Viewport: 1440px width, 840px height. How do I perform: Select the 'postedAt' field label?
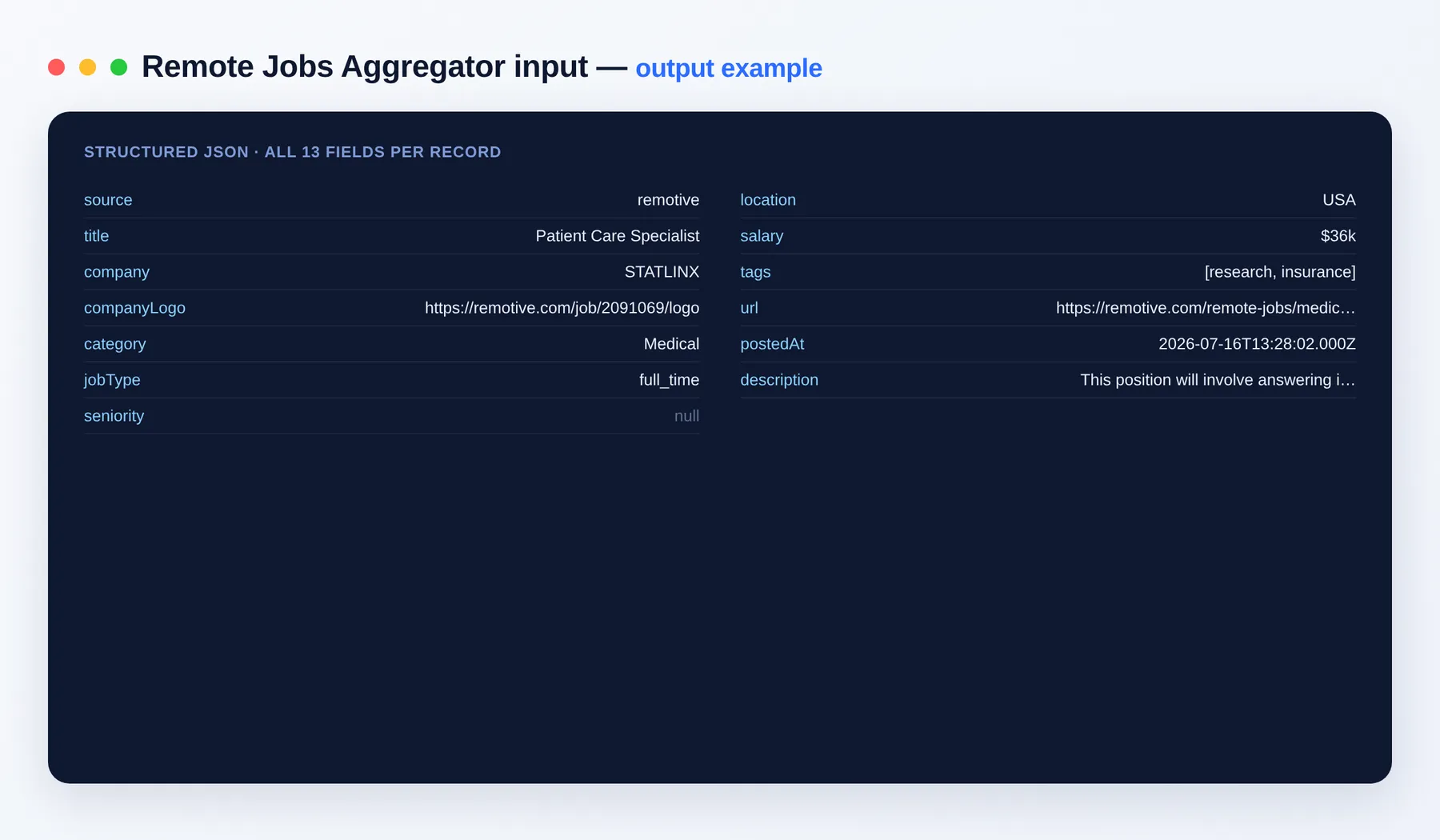(x=772, y=344)
